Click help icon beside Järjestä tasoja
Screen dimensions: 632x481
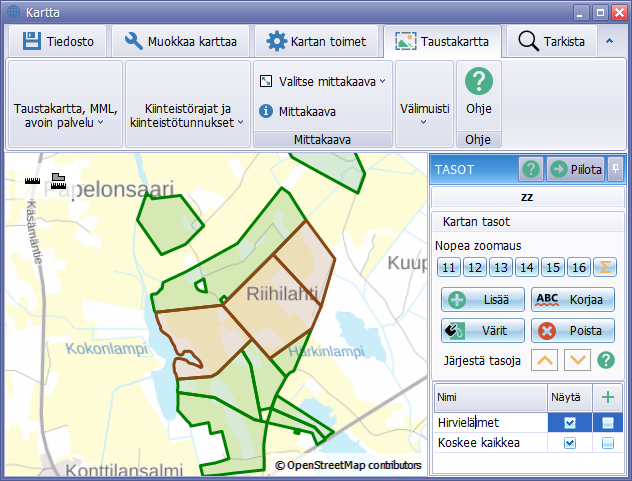pos(606,360)
